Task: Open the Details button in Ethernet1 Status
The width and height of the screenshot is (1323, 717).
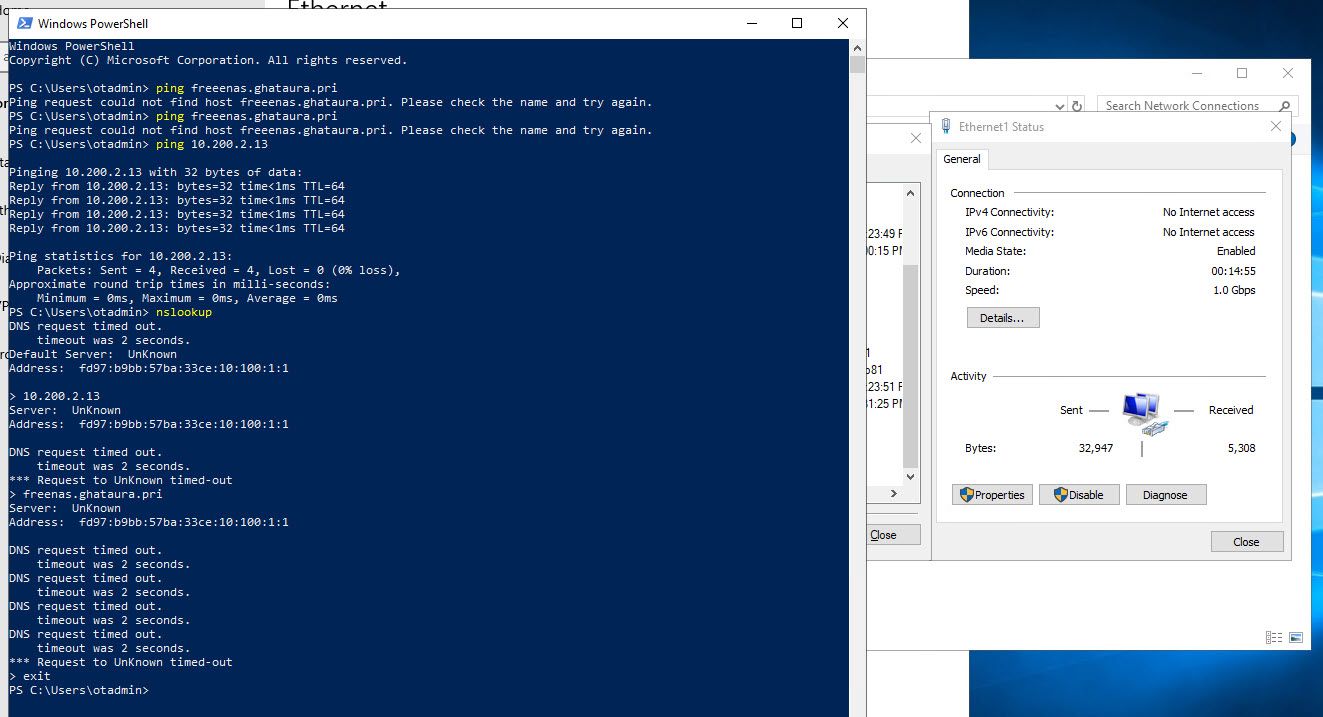Action: 1003,318
